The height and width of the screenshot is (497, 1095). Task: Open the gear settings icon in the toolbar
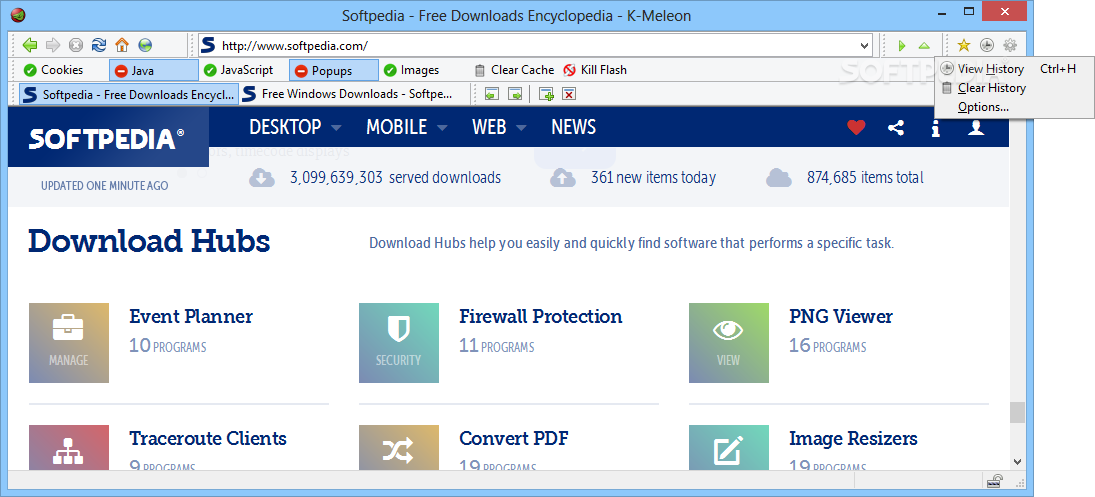[x=1010, y=45]
